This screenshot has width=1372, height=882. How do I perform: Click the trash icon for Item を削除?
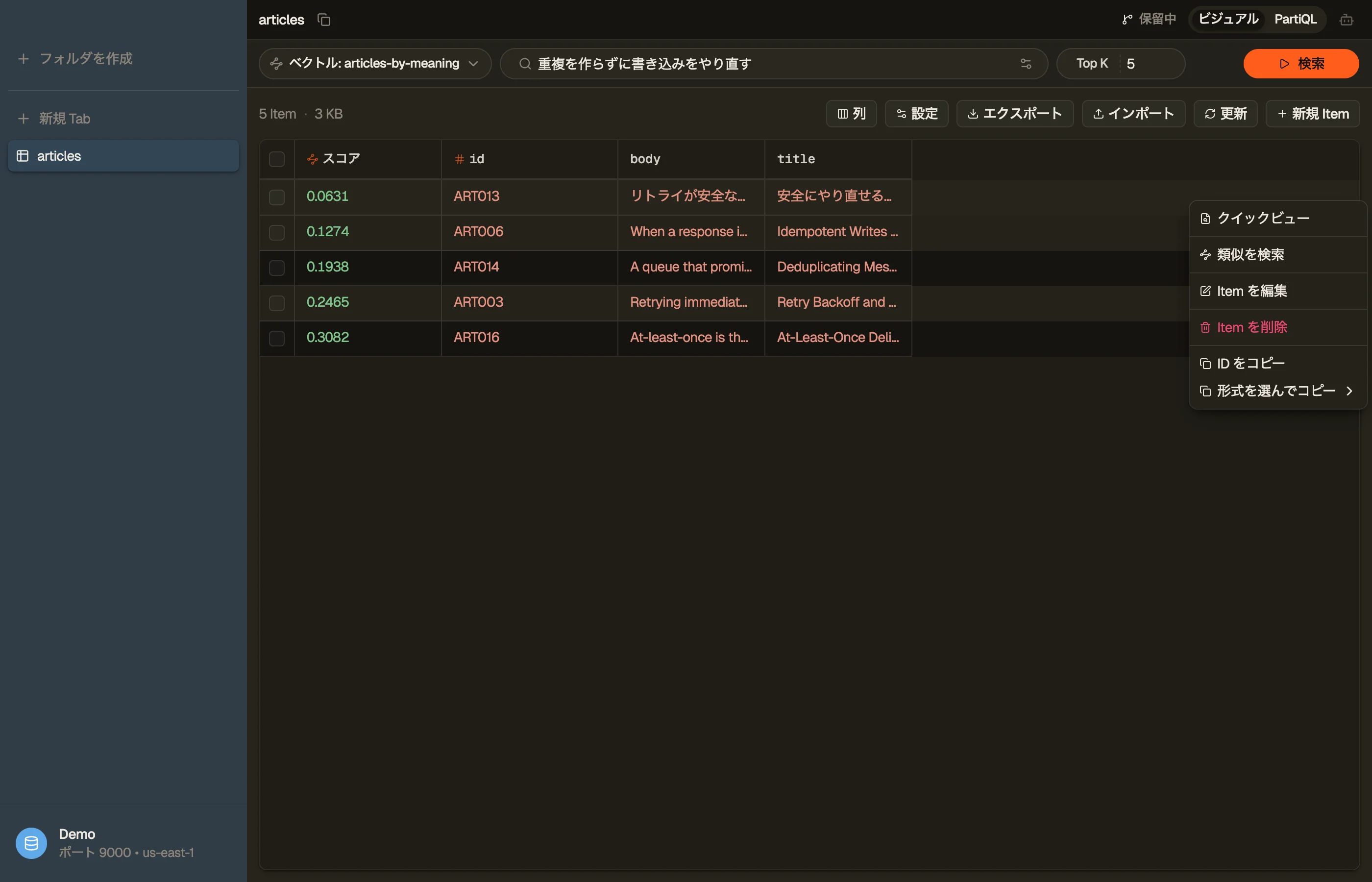coord(1205,328)
